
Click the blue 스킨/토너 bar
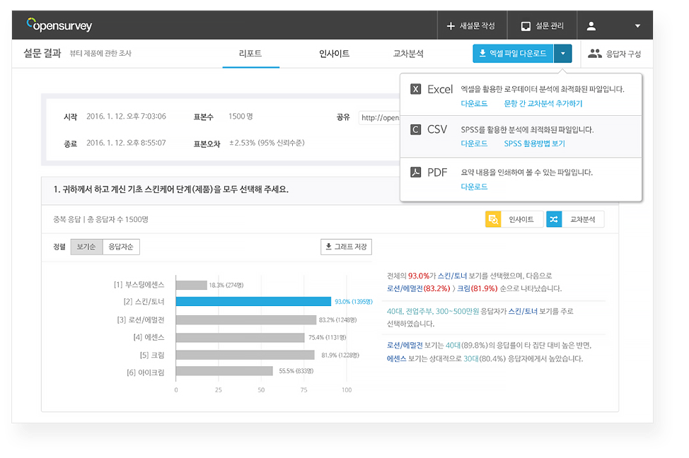pyautogui.click(x=254, y=301)
